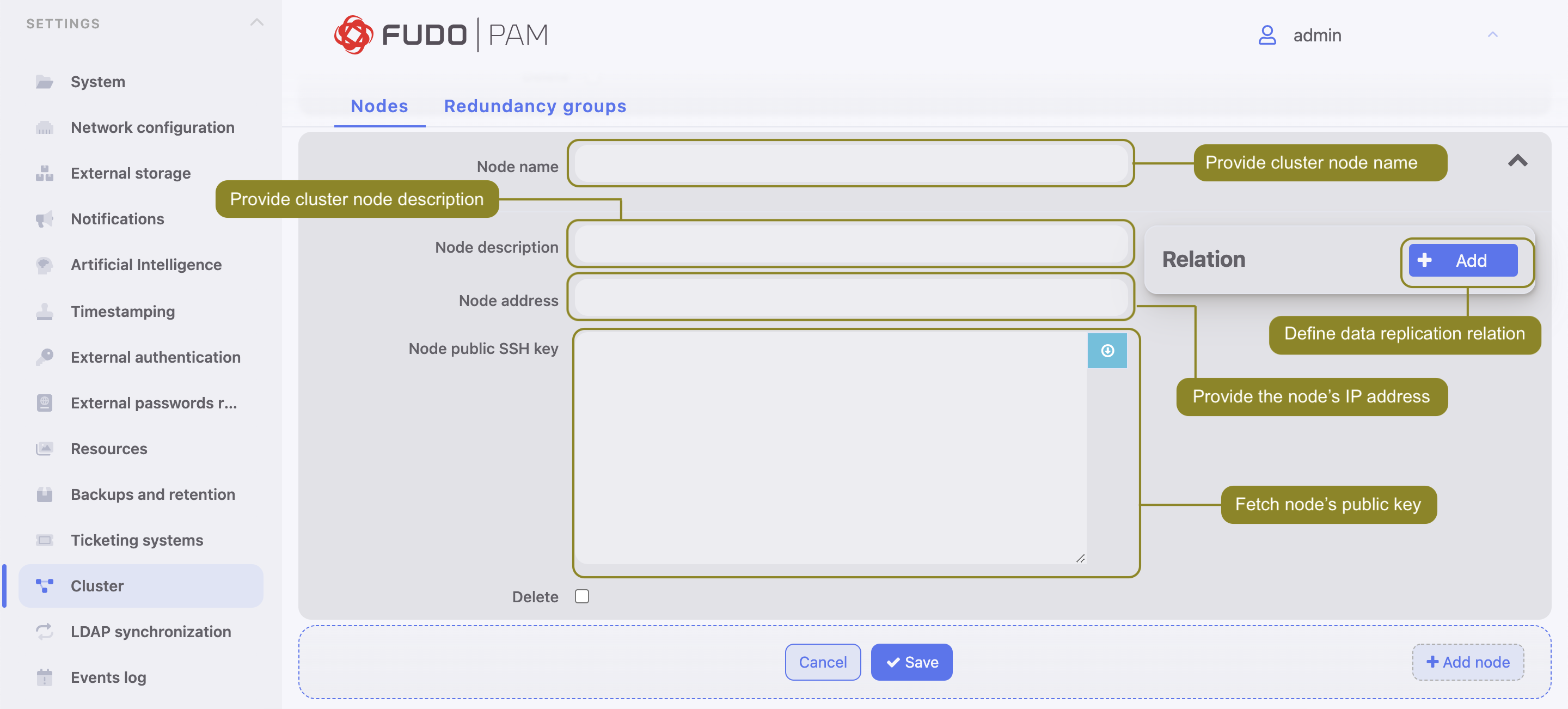The height and width of the screenshot is (709, 1568).
Task: Click the Timestamping icon
Action: click(x=44, y=311)
